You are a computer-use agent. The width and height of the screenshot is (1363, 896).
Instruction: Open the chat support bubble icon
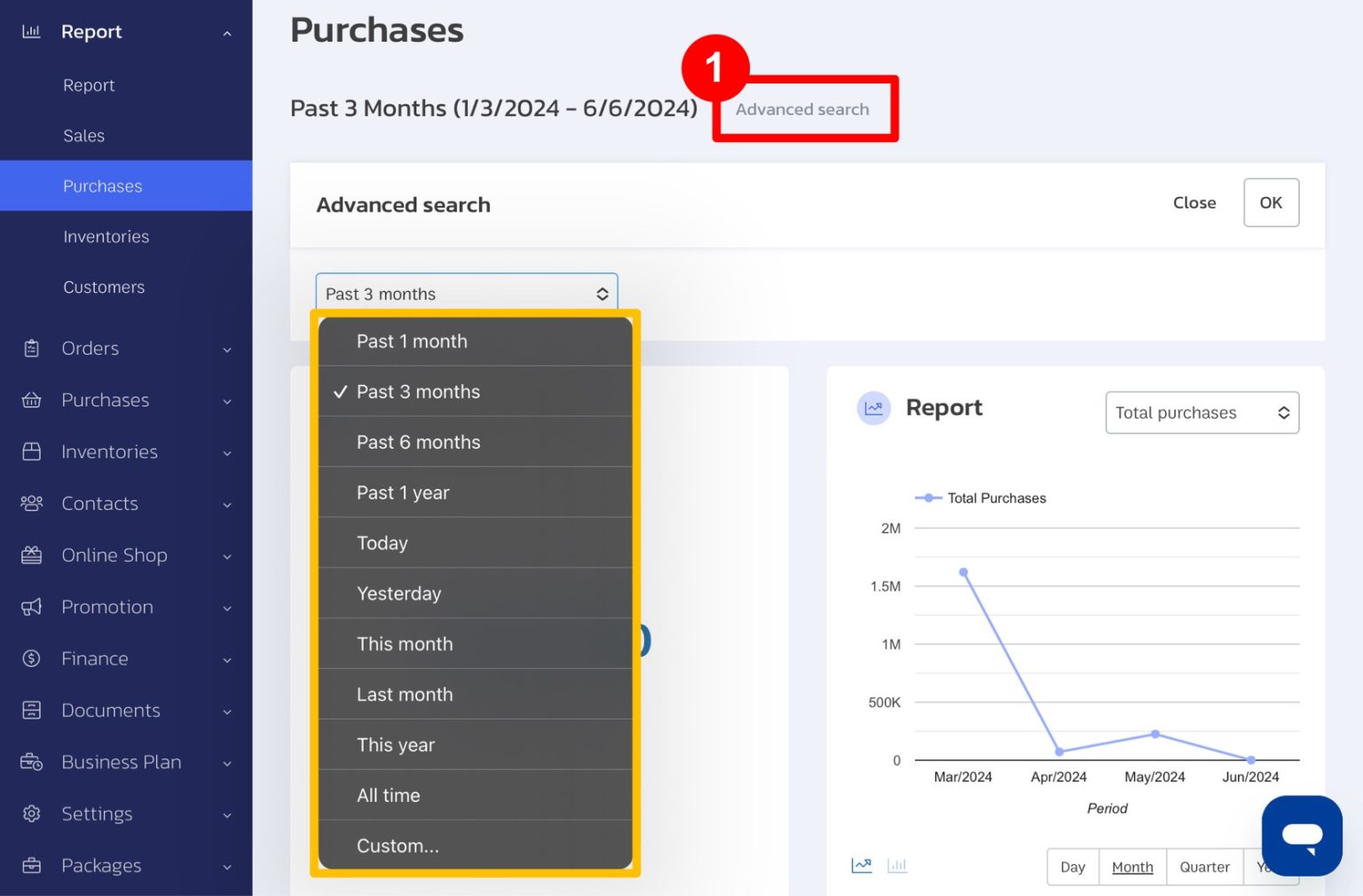1301,835
